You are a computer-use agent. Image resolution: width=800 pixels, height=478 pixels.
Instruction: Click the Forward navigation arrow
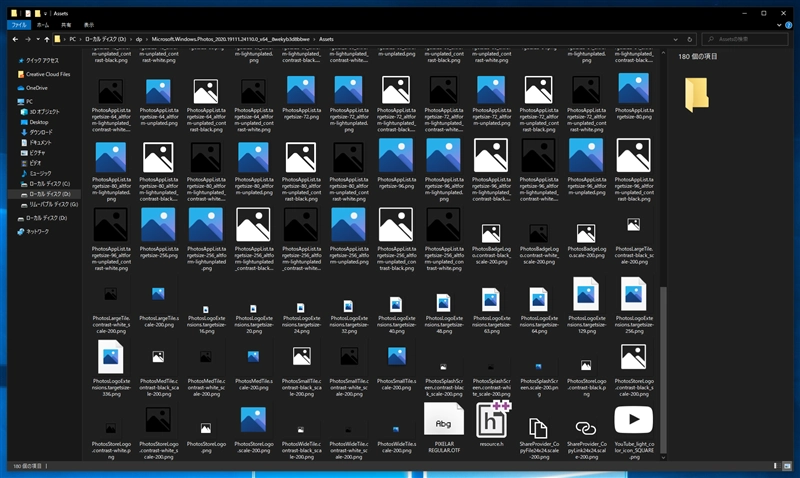(x=28, y=39)
